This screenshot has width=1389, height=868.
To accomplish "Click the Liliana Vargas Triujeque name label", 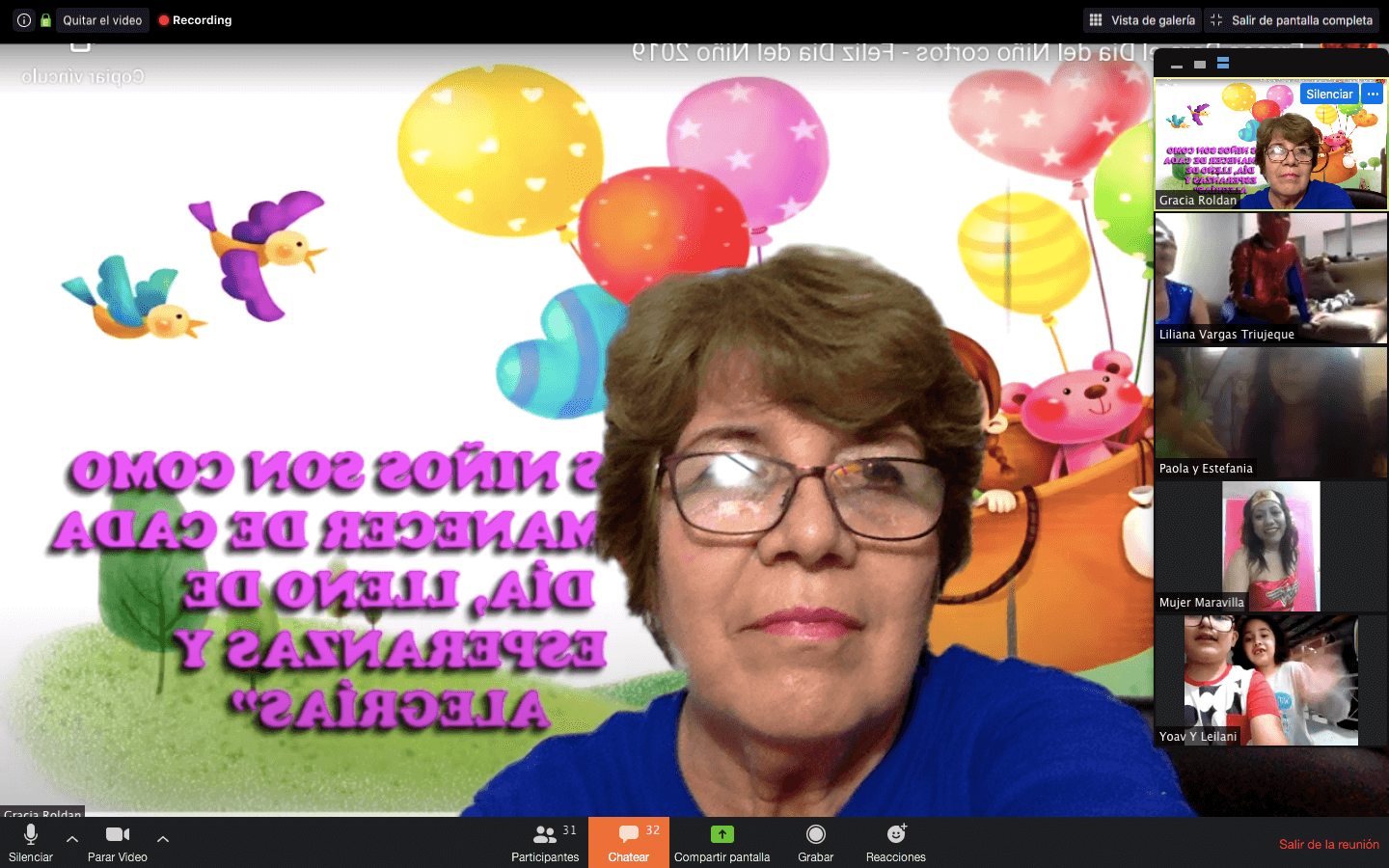I will [1226, 335].
